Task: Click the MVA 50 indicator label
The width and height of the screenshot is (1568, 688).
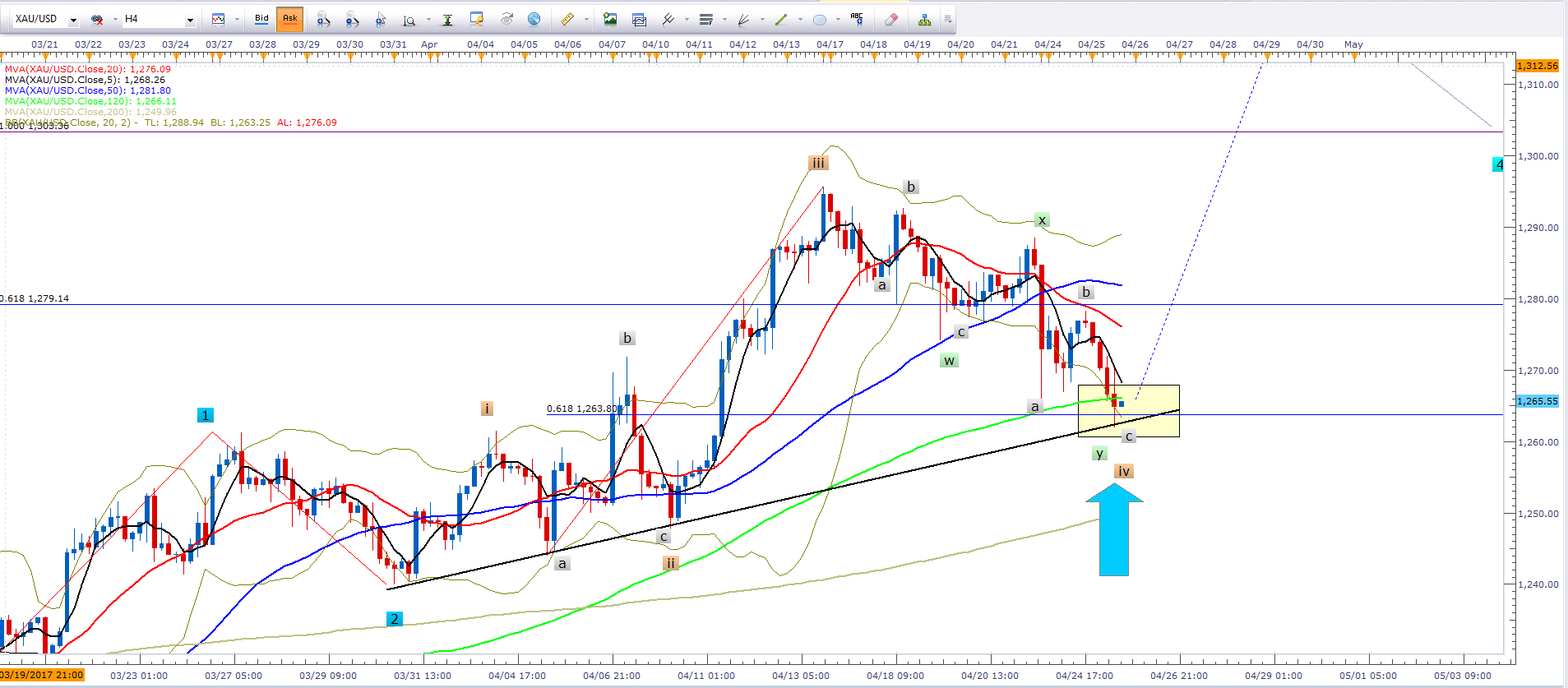Action: (87, 90)
